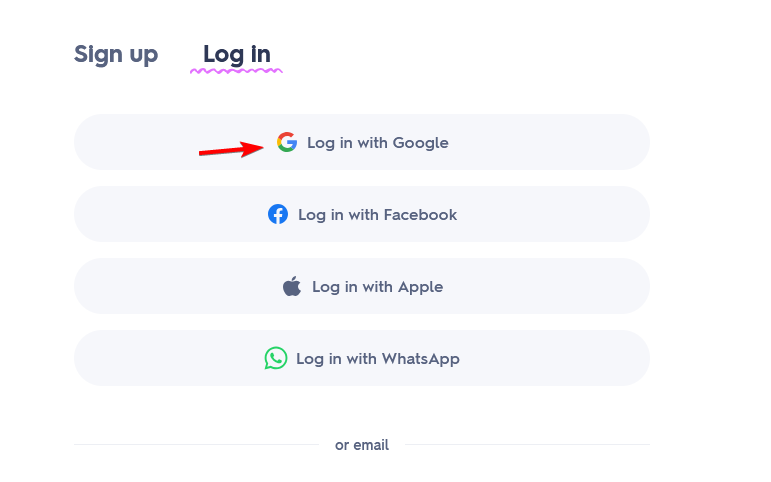Switch to the Sign up tab
This screenshot has height=482, width=771.
point(116,54)
